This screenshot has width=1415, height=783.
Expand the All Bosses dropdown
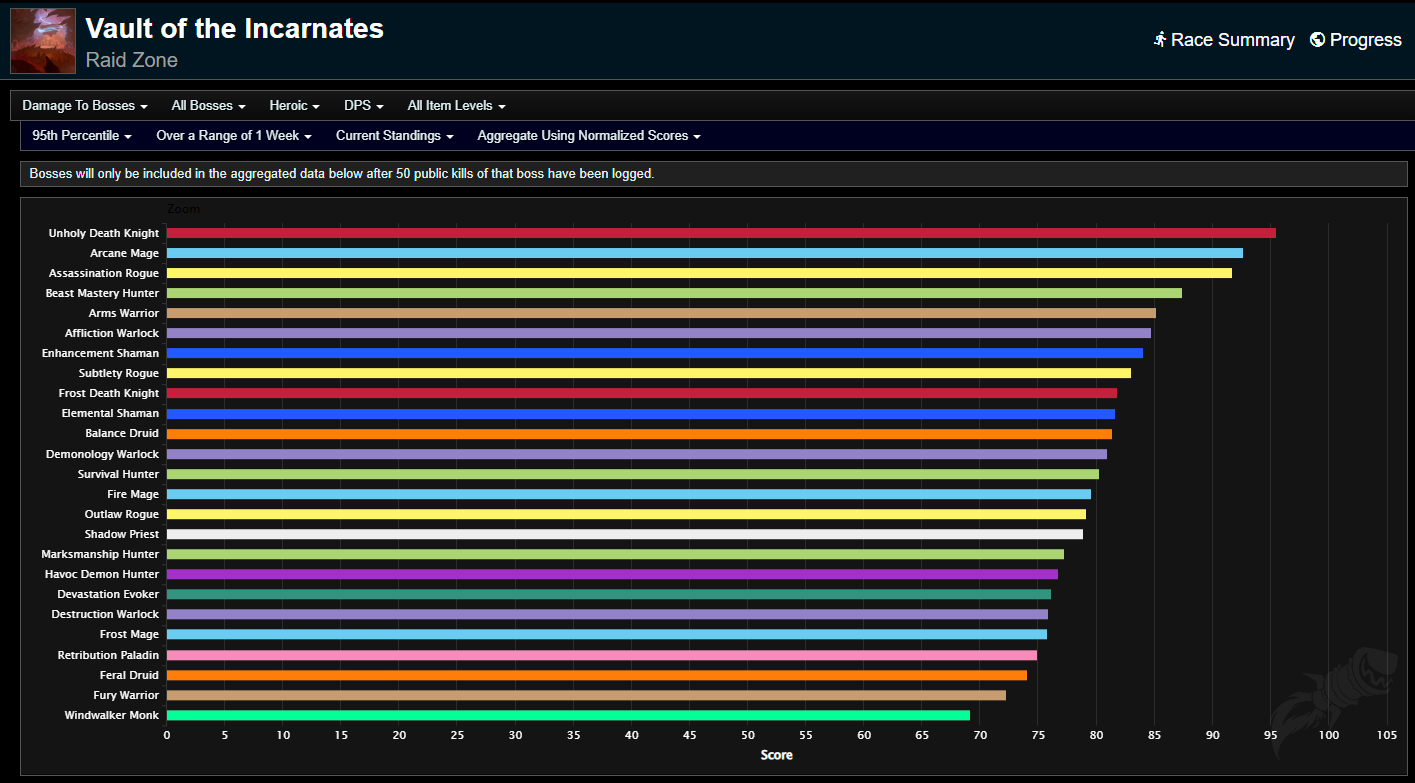point(208,105)
